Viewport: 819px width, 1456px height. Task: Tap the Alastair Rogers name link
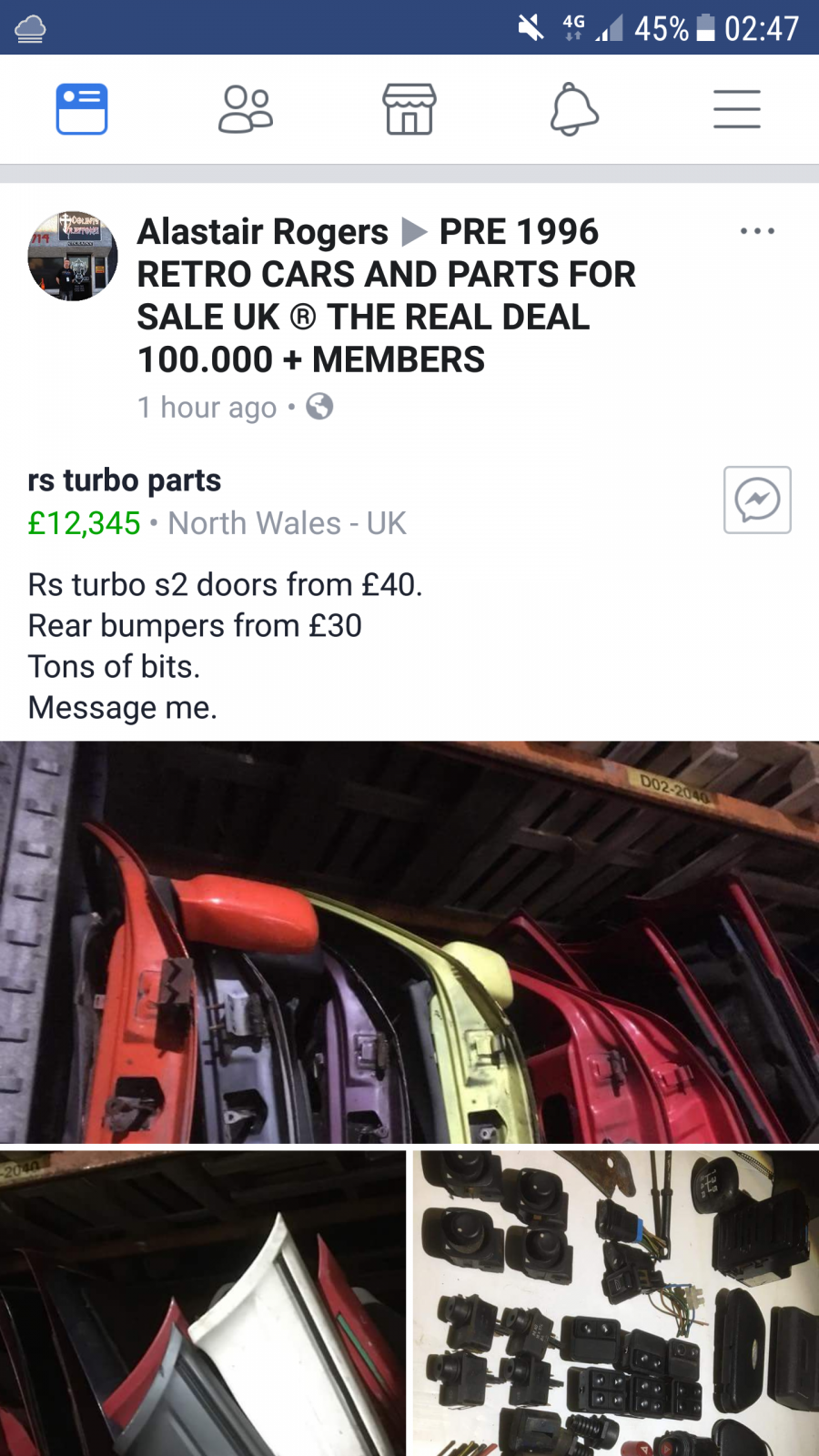click(263, 231)
